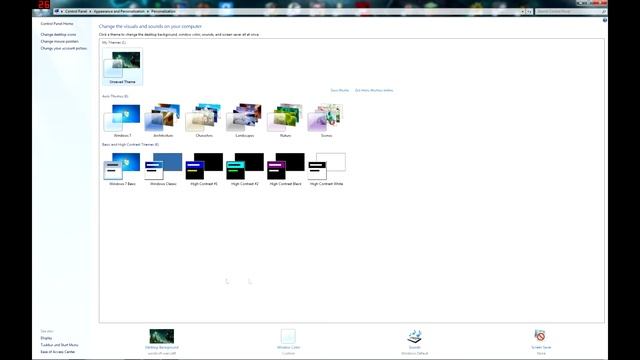This screenshot has height=360, width=640.
Task: Open Change your account picture link
Action: click(x=64, y=49)
